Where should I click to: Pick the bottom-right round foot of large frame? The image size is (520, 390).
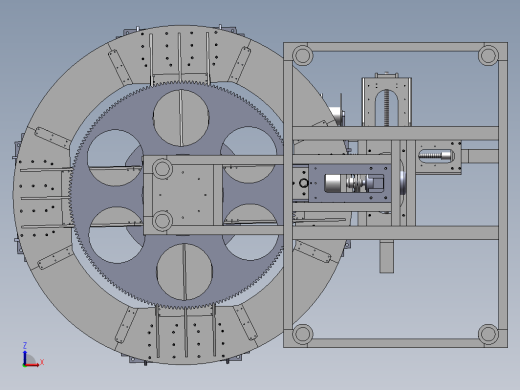[488, 334]
